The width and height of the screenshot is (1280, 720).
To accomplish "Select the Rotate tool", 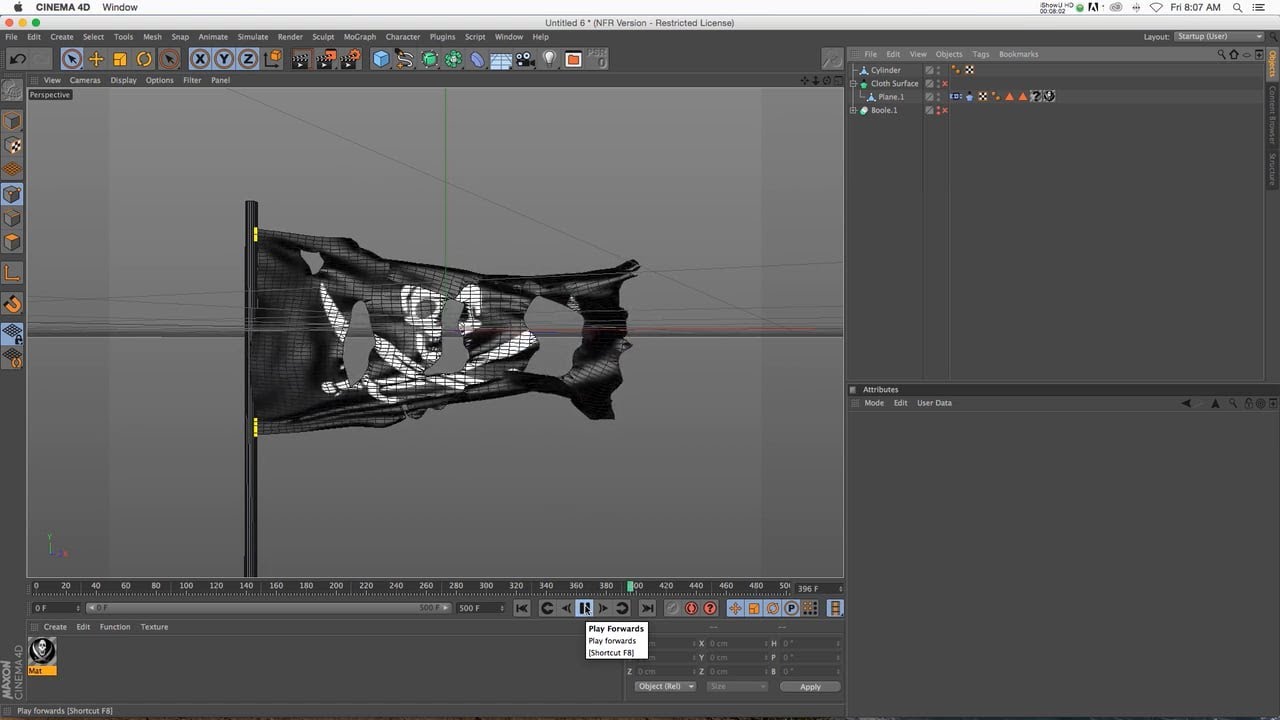I will (x=144, y=59).
